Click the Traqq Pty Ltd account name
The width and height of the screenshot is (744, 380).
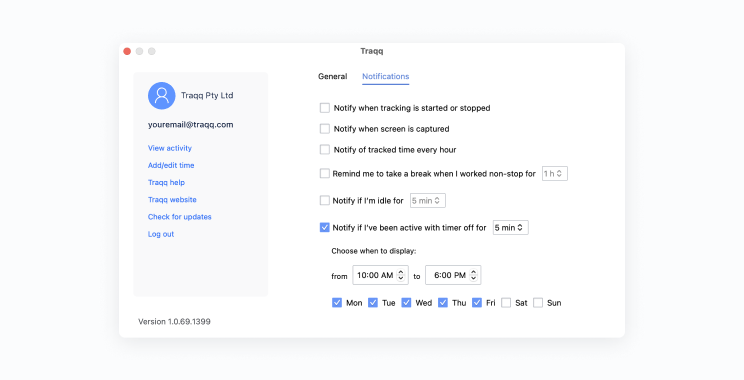coord(207,95)
